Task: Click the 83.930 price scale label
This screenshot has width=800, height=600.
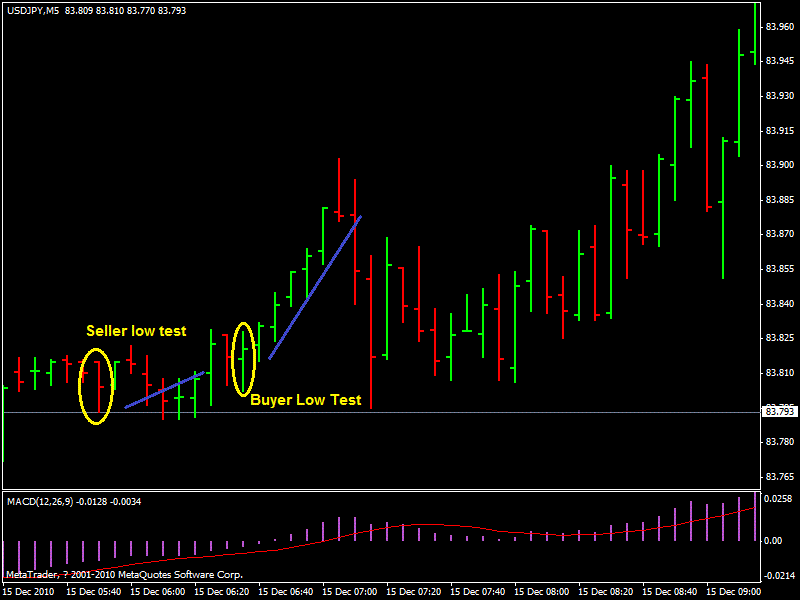Action: click(x=780, y=96)
